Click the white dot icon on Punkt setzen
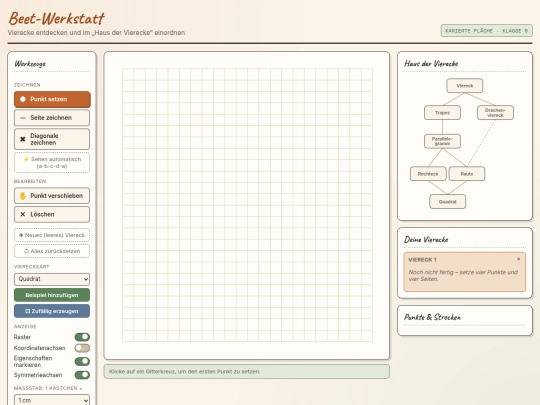The image size is (540, 405). tap(23, 99)
